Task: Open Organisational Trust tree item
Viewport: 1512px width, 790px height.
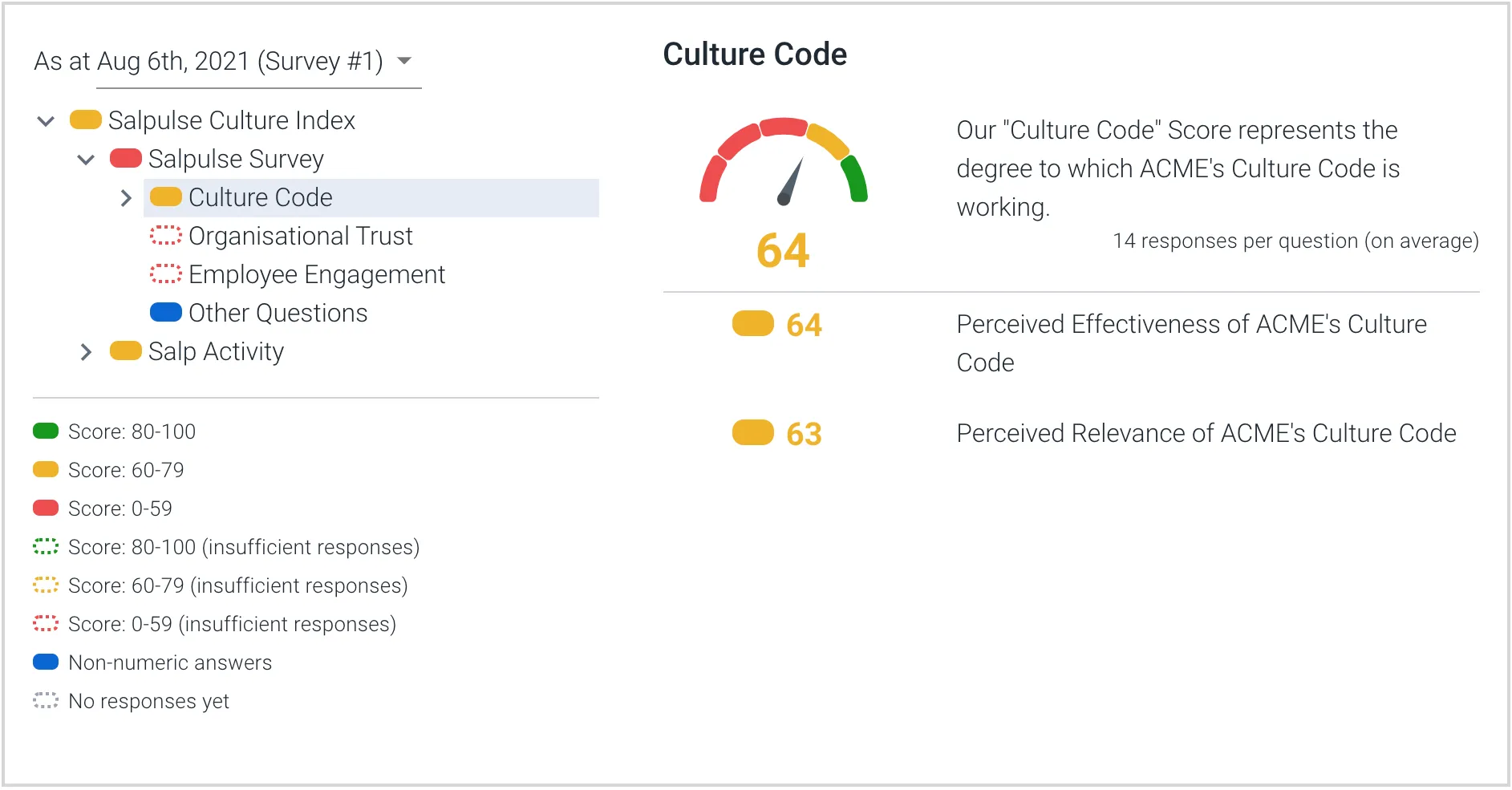Action: click(x=301, y=236)
